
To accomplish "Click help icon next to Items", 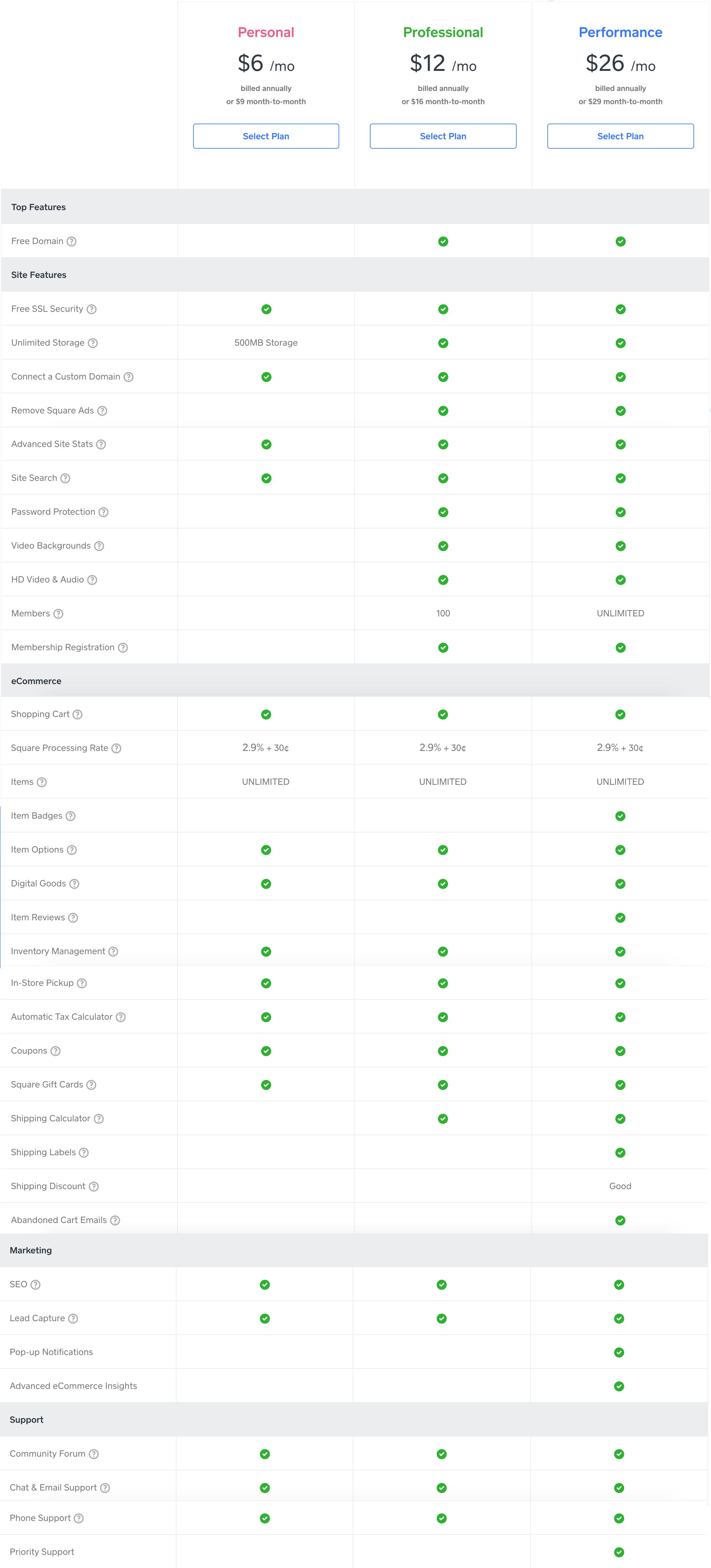I will pyautogui.click(x=41, y=782).
